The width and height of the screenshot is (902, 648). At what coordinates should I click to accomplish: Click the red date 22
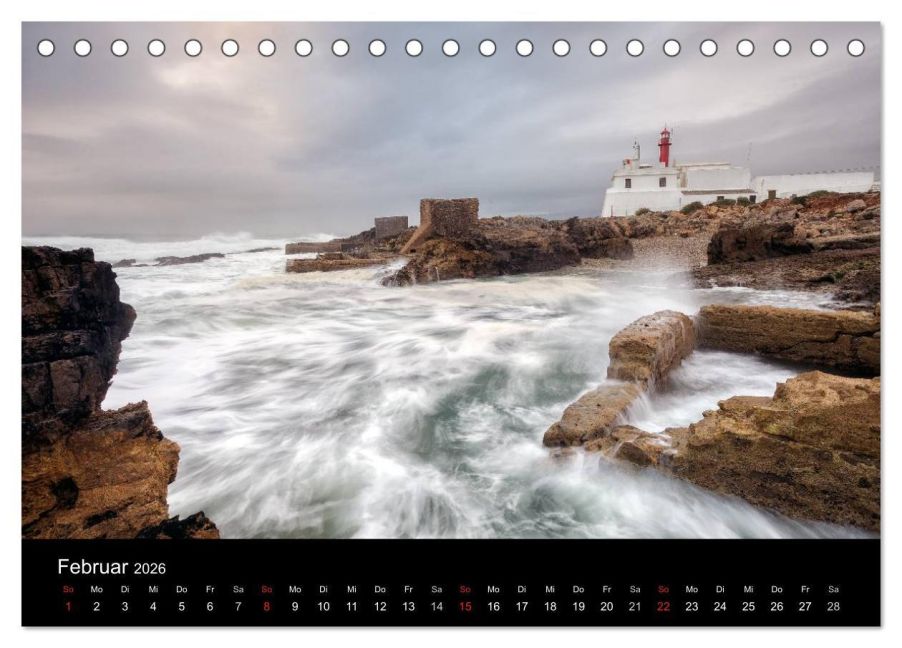pyautogui.click(x=662, y=604)
